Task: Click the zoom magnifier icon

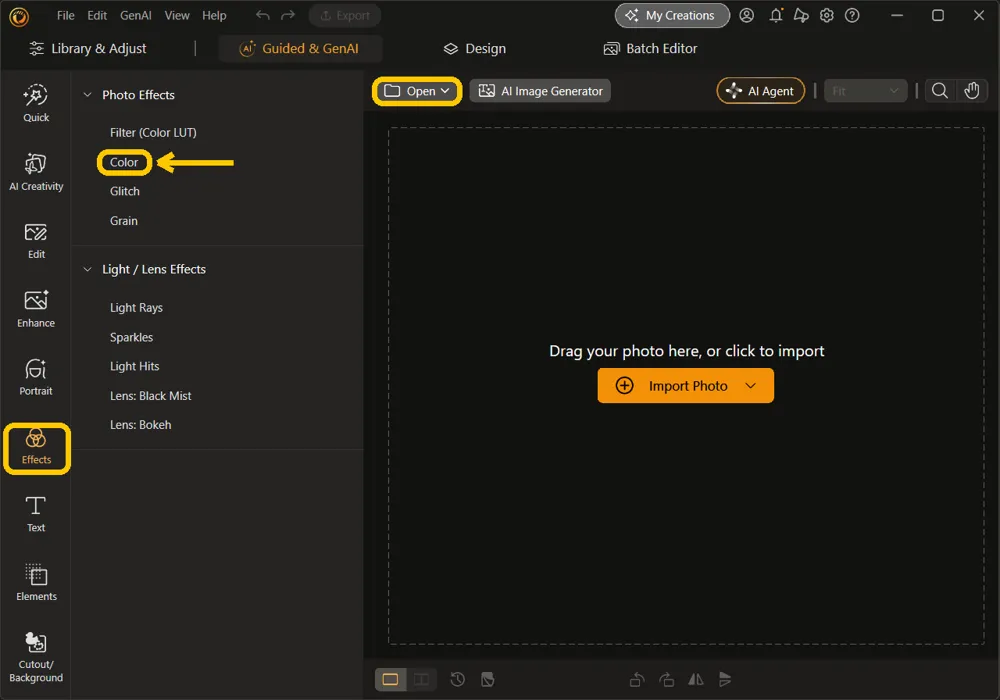Action: (x=939, y=91)
